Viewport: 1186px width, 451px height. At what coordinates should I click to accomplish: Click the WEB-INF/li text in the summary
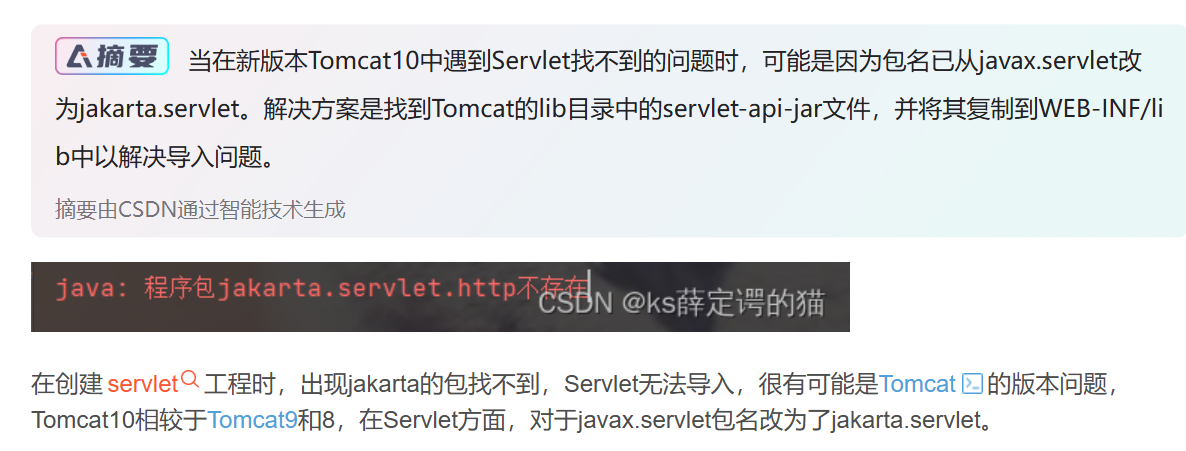pyautogui.click(x=1101, y=109)
